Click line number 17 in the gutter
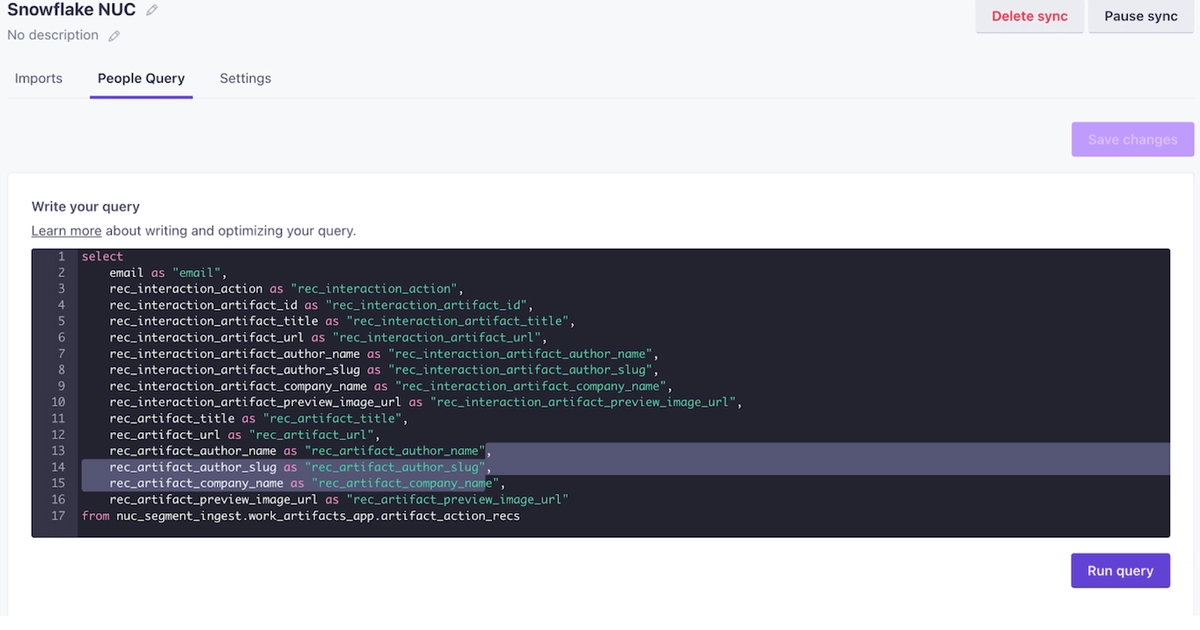 [x=60, y=515]
